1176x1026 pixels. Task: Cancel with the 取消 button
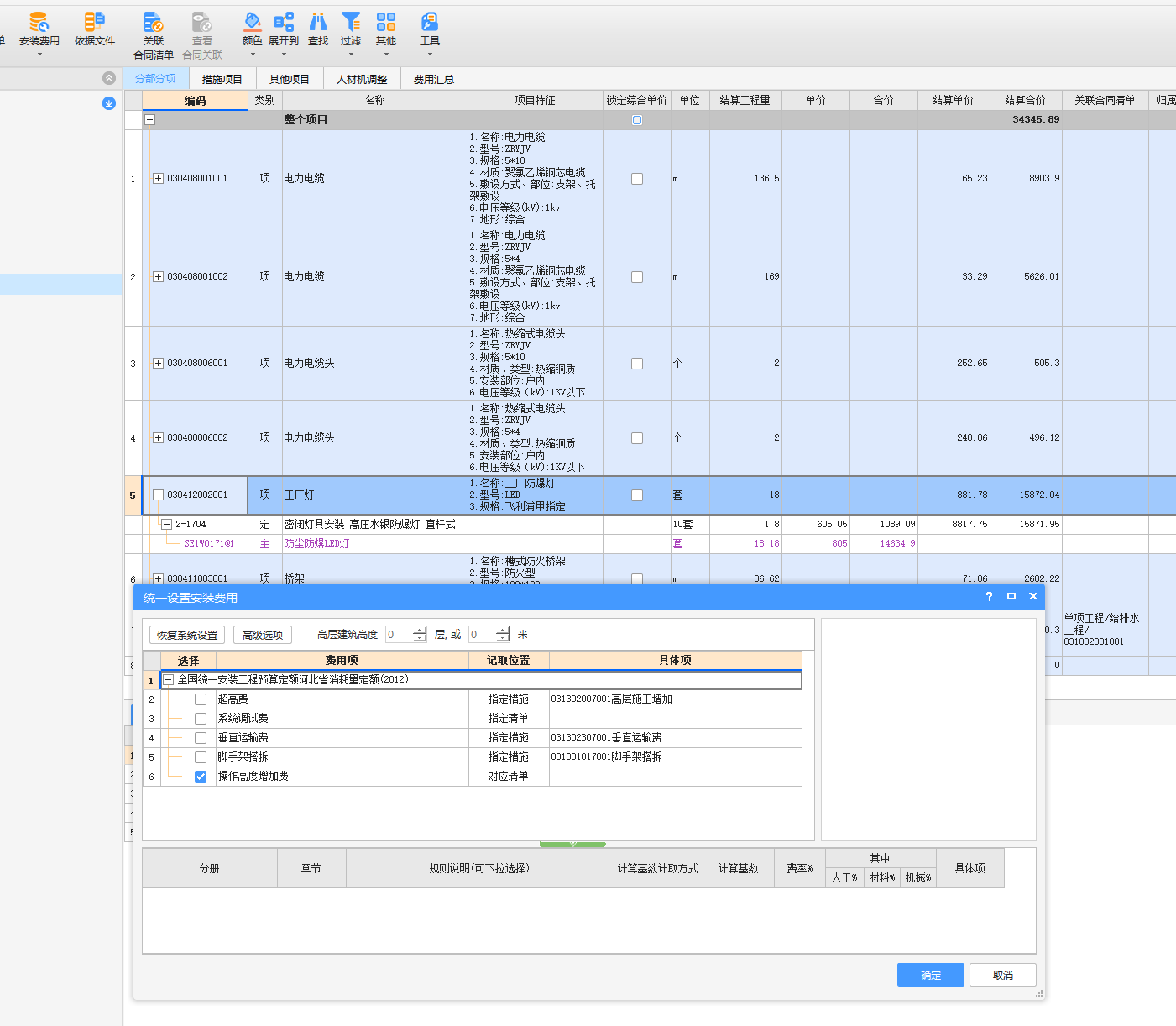1003,975
